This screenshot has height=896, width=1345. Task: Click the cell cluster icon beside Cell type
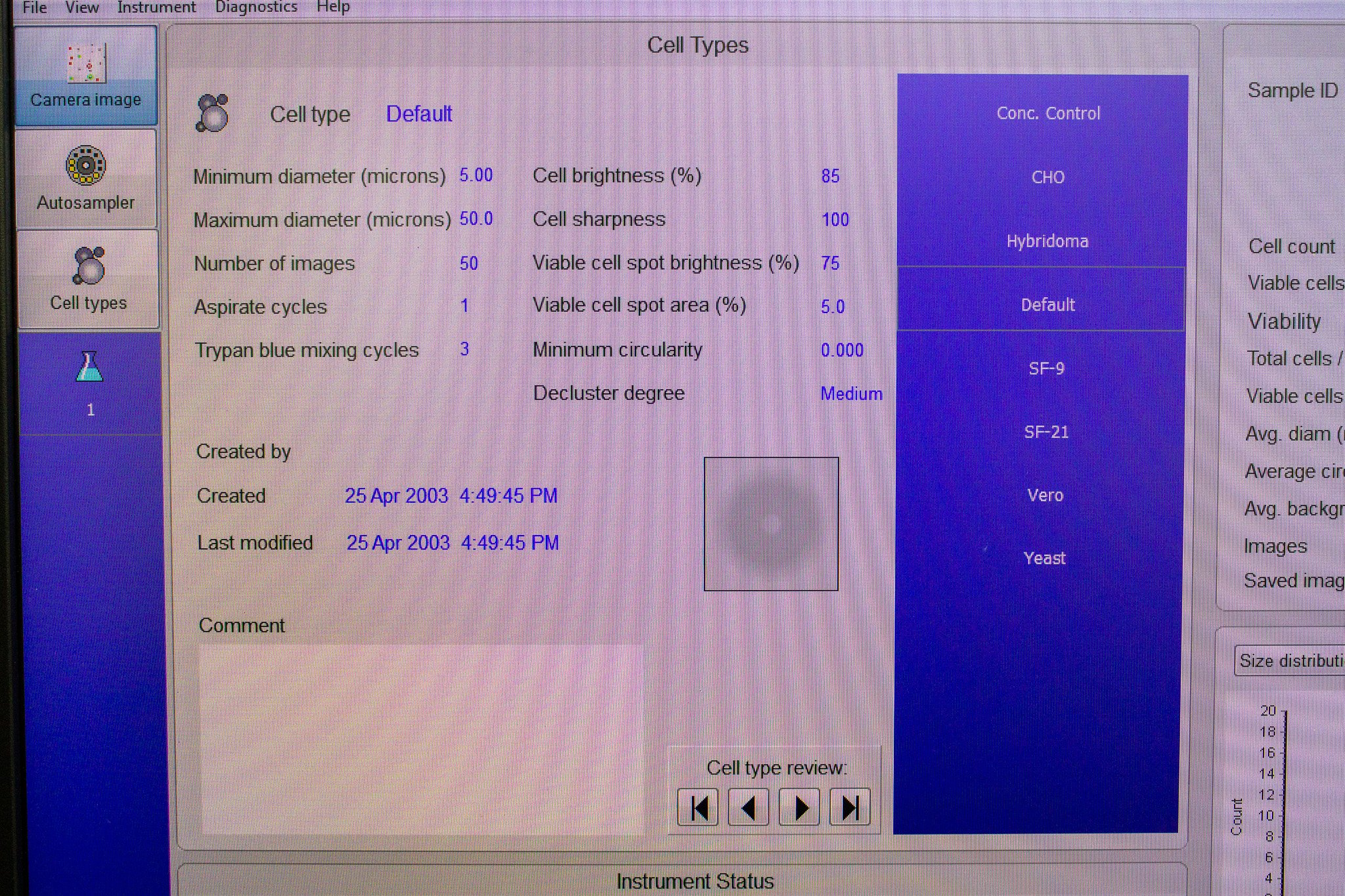[x=212, y=113]
